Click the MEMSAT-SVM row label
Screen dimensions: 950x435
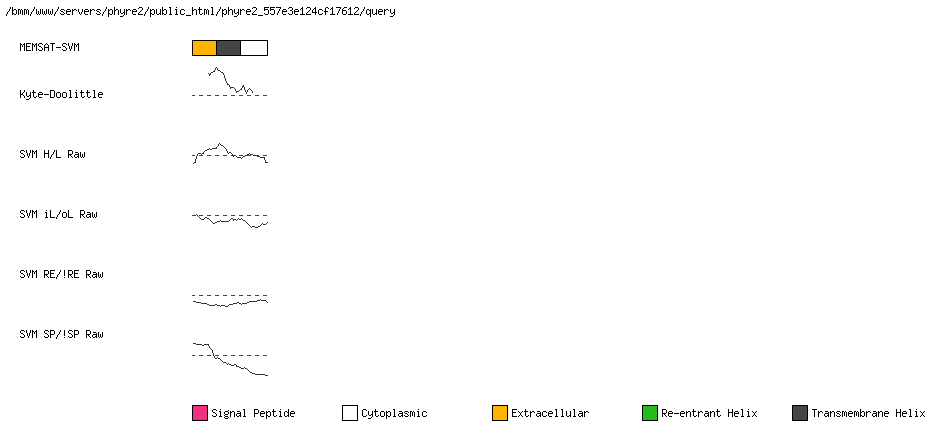(49, 47)
